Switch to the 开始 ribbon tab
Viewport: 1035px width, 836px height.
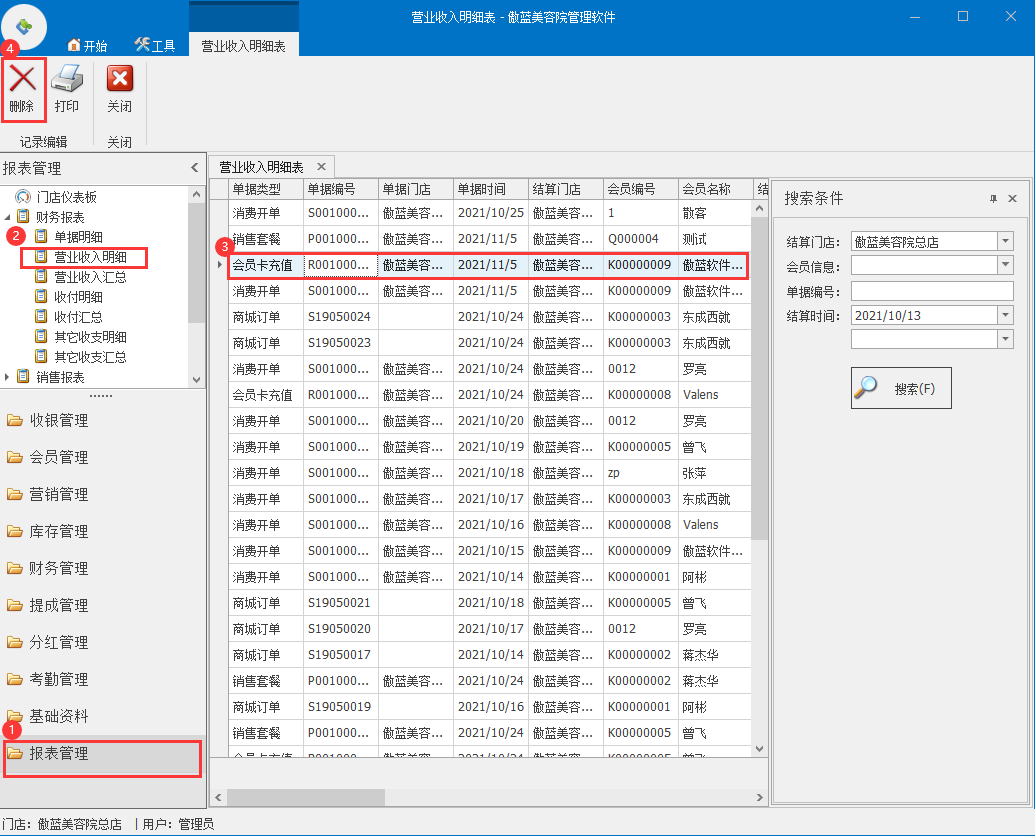pyautogui.click(x=87, y=46)
